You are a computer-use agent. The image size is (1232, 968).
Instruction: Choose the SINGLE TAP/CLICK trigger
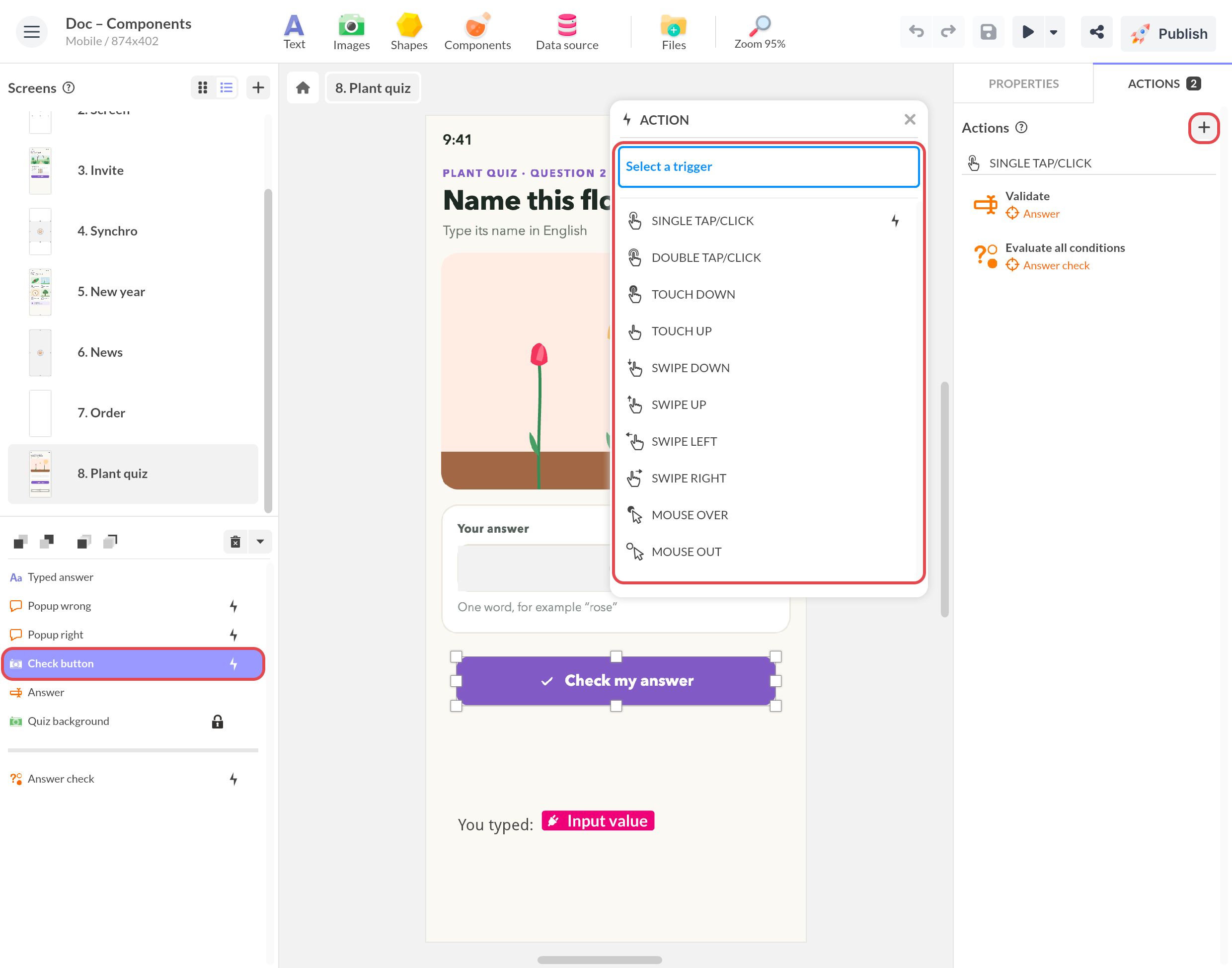pyautogui.click(x=769, y=221)
